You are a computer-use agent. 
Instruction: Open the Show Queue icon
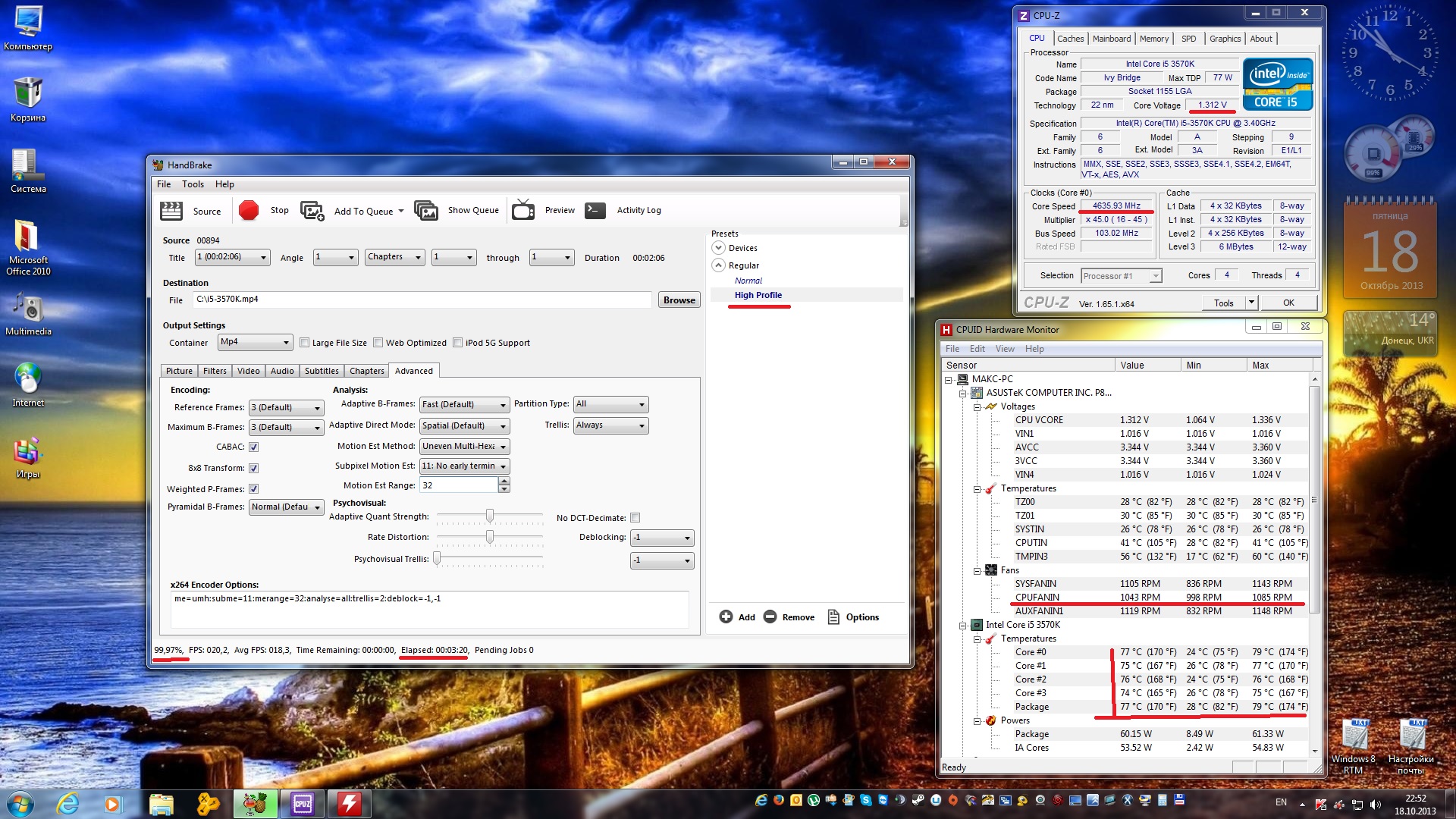(426, 210)
